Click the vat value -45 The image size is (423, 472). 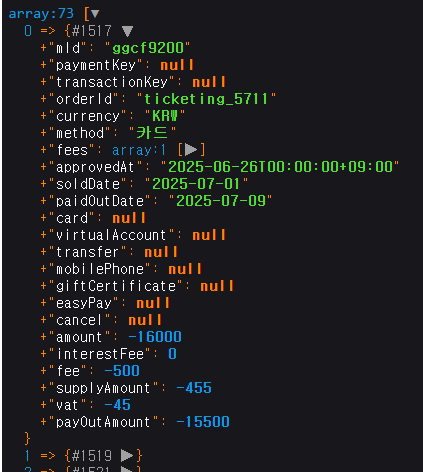point(117,405)
